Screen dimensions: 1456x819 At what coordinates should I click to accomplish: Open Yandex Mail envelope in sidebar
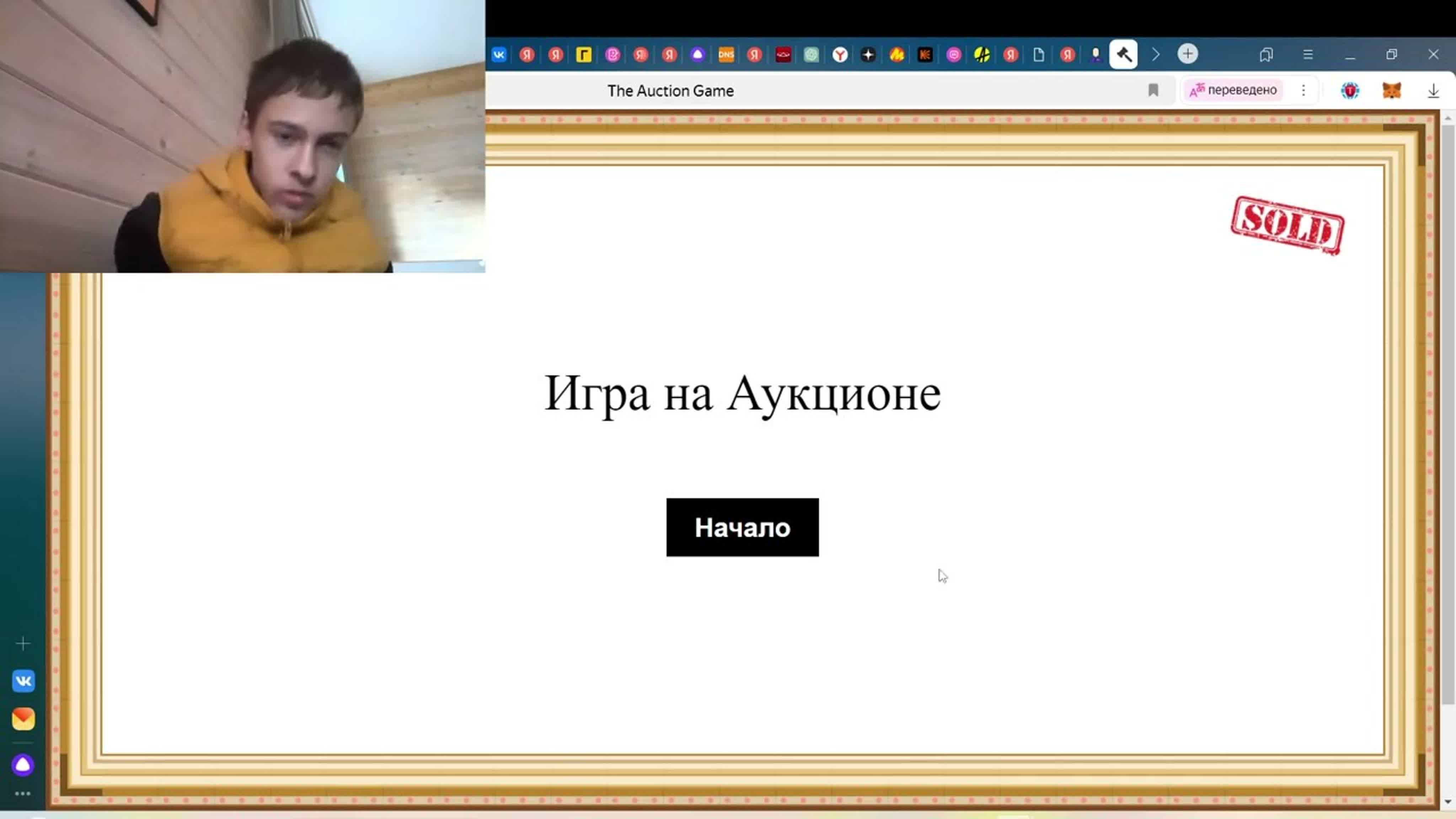pos(23,718)
